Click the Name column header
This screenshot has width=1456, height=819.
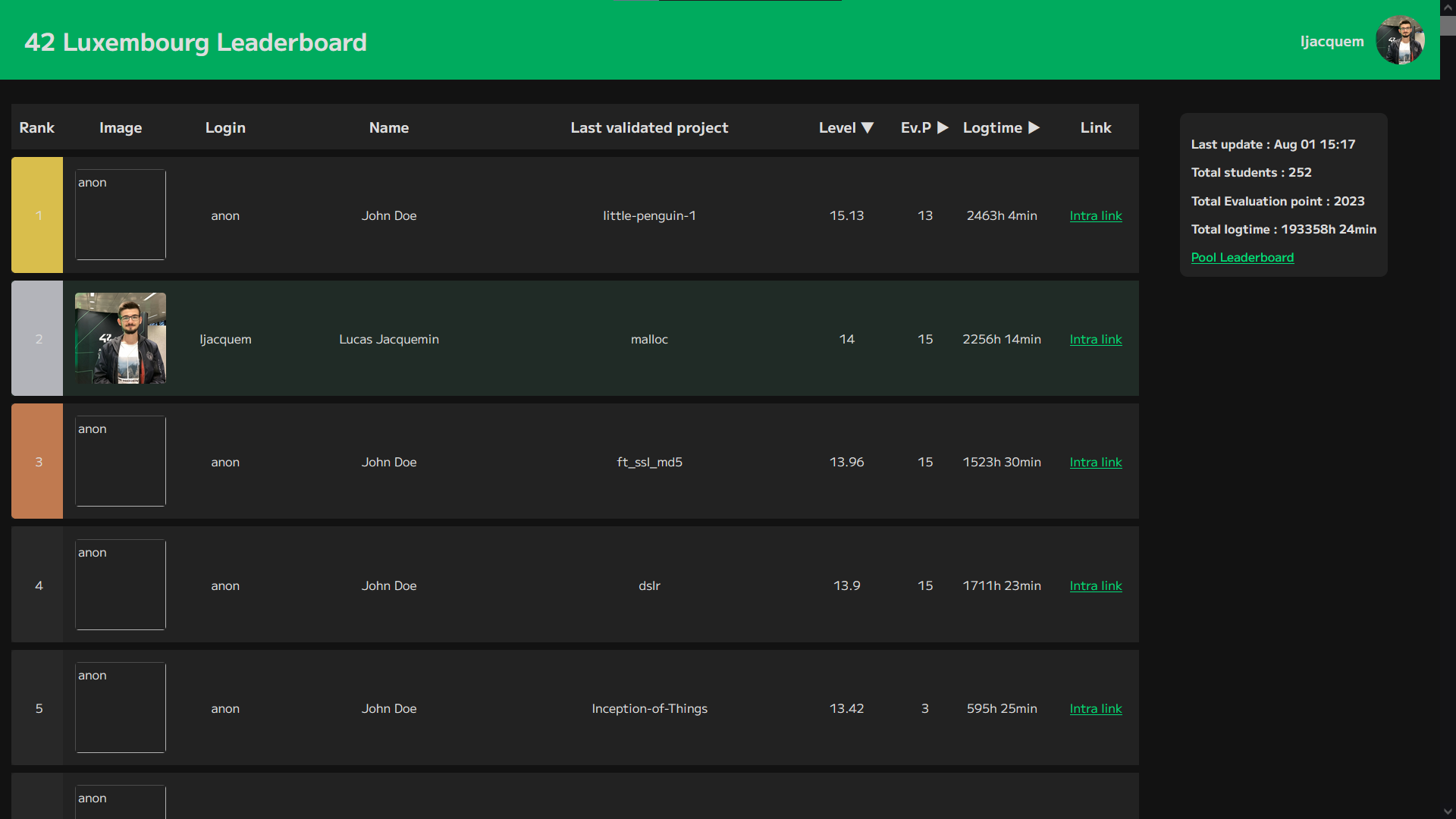389,128
